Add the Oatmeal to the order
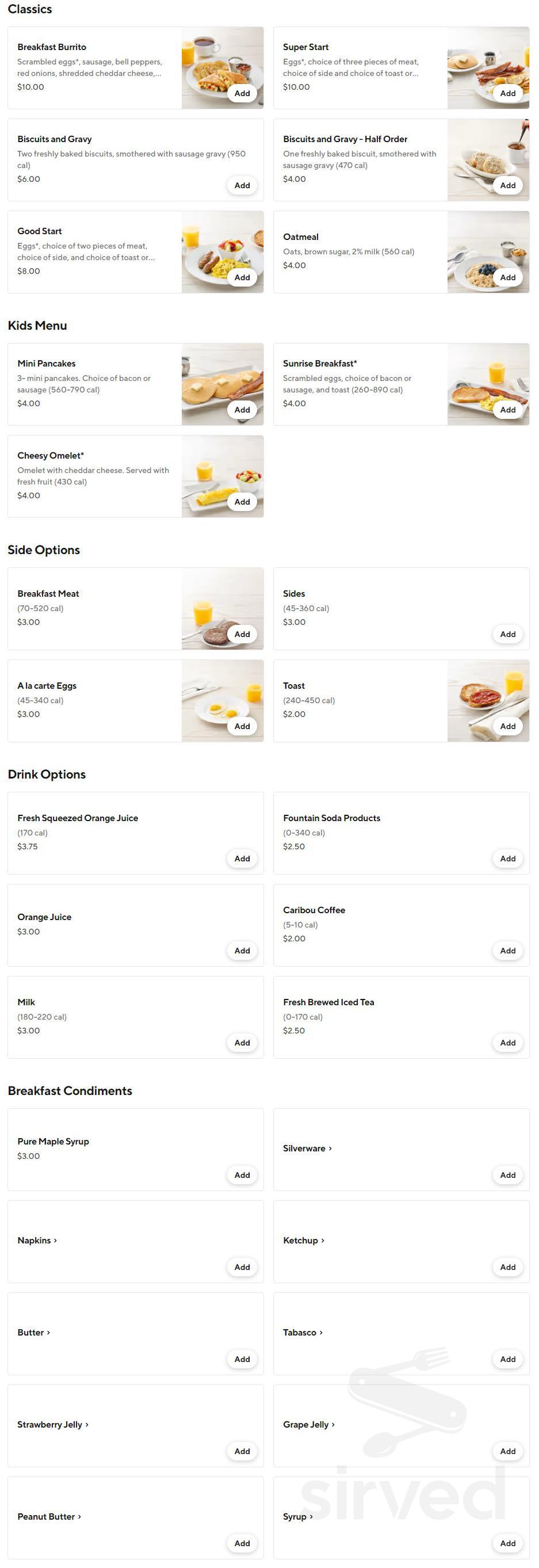539x1568 pixels. [x=507, y=277]
